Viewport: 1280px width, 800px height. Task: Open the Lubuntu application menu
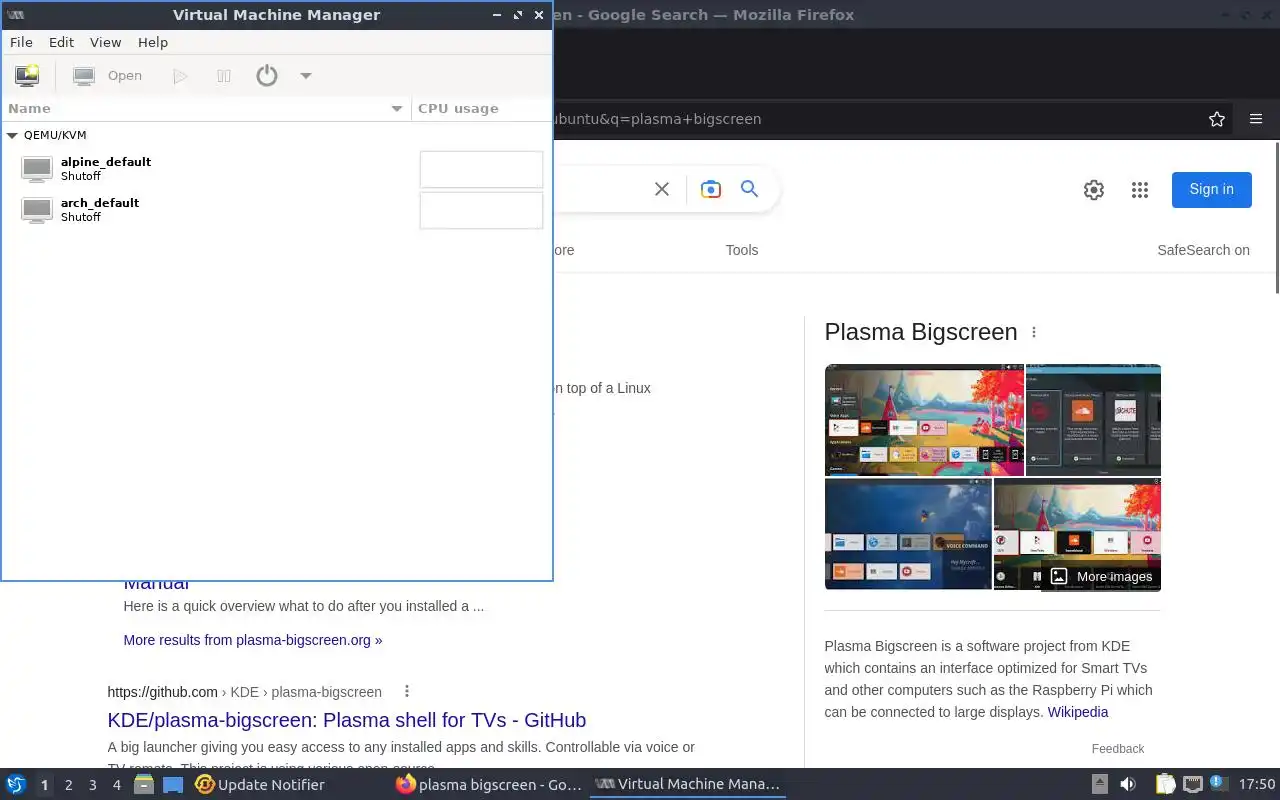pos(16,785)
